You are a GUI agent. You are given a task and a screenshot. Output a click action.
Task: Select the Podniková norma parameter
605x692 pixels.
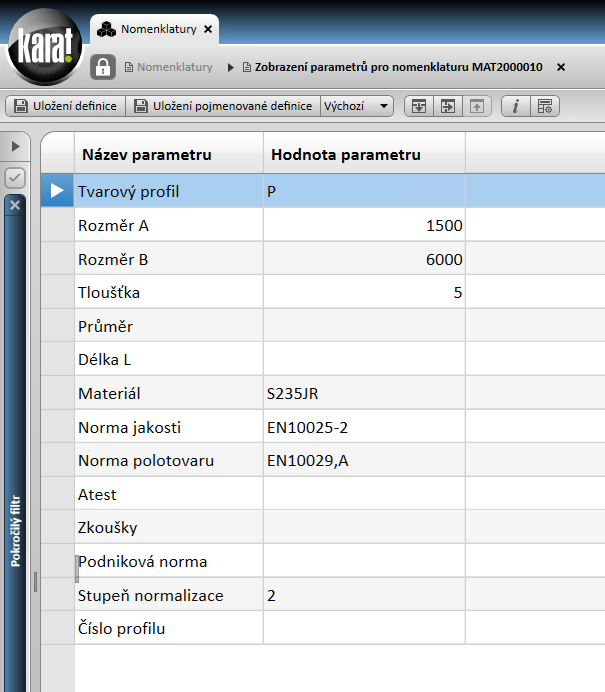(x=143, y=562)
